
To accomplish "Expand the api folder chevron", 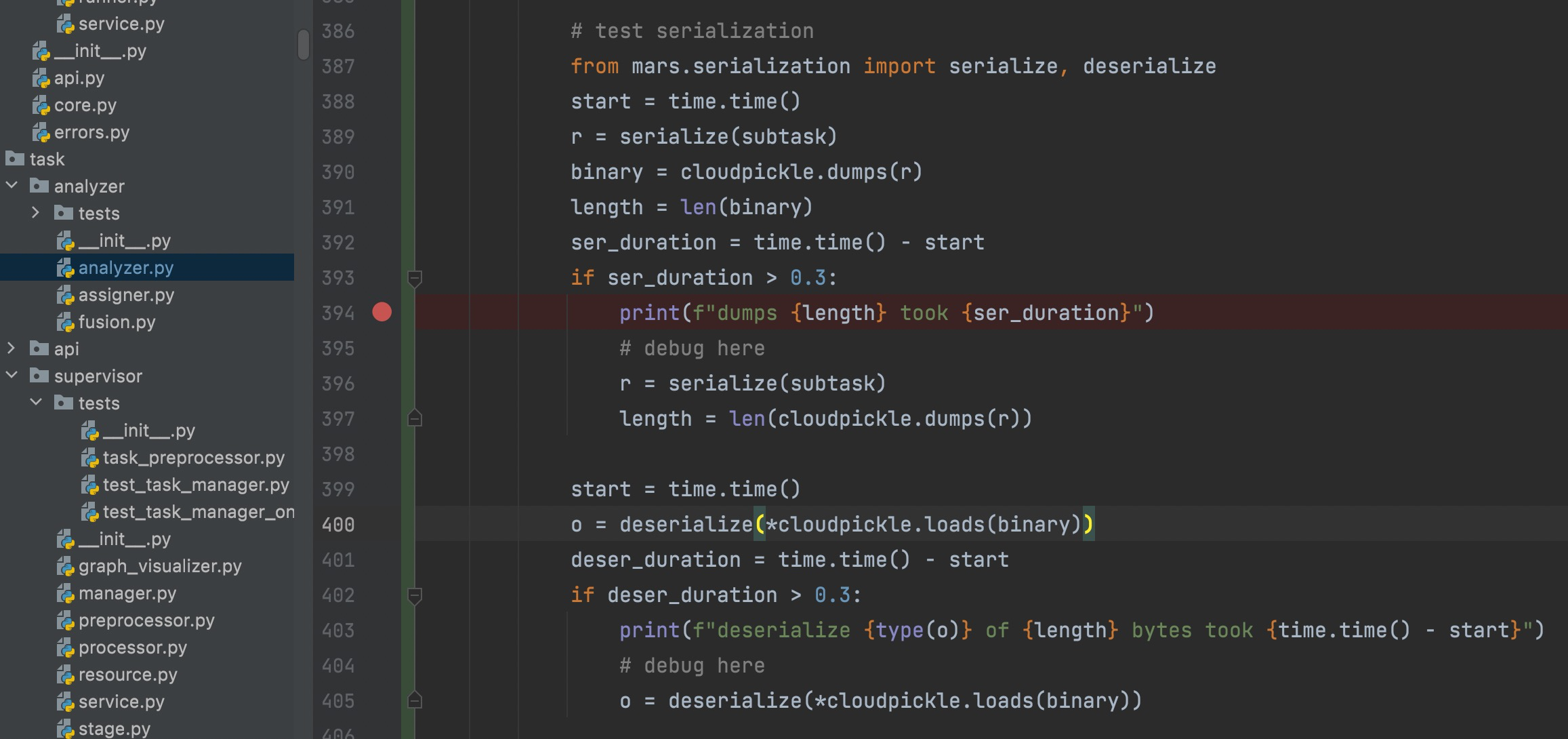I will pyautogui.click(x=12, y=348).
